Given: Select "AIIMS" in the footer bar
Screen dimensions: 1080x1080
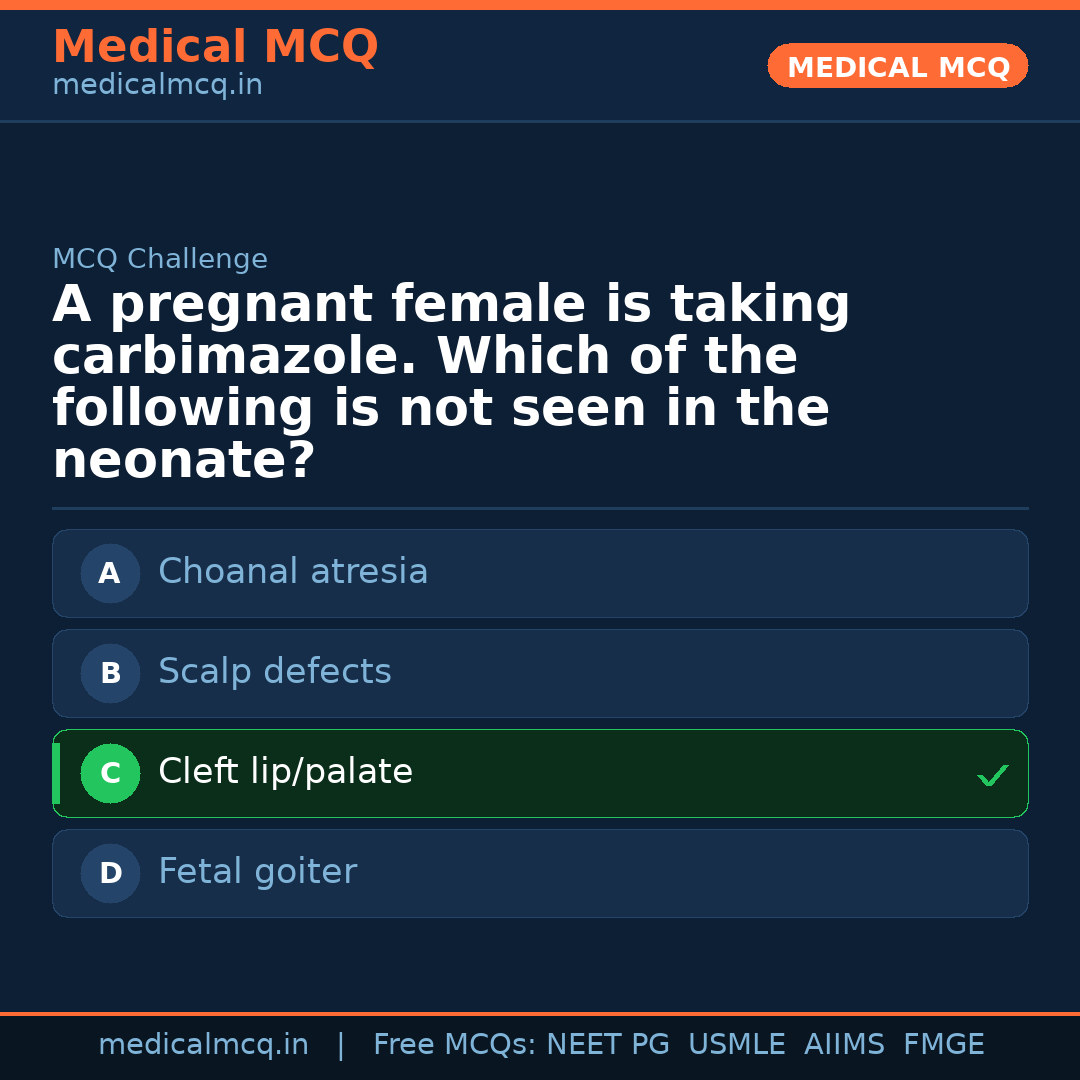Looking at the screenshot, I should [844, 1045].
